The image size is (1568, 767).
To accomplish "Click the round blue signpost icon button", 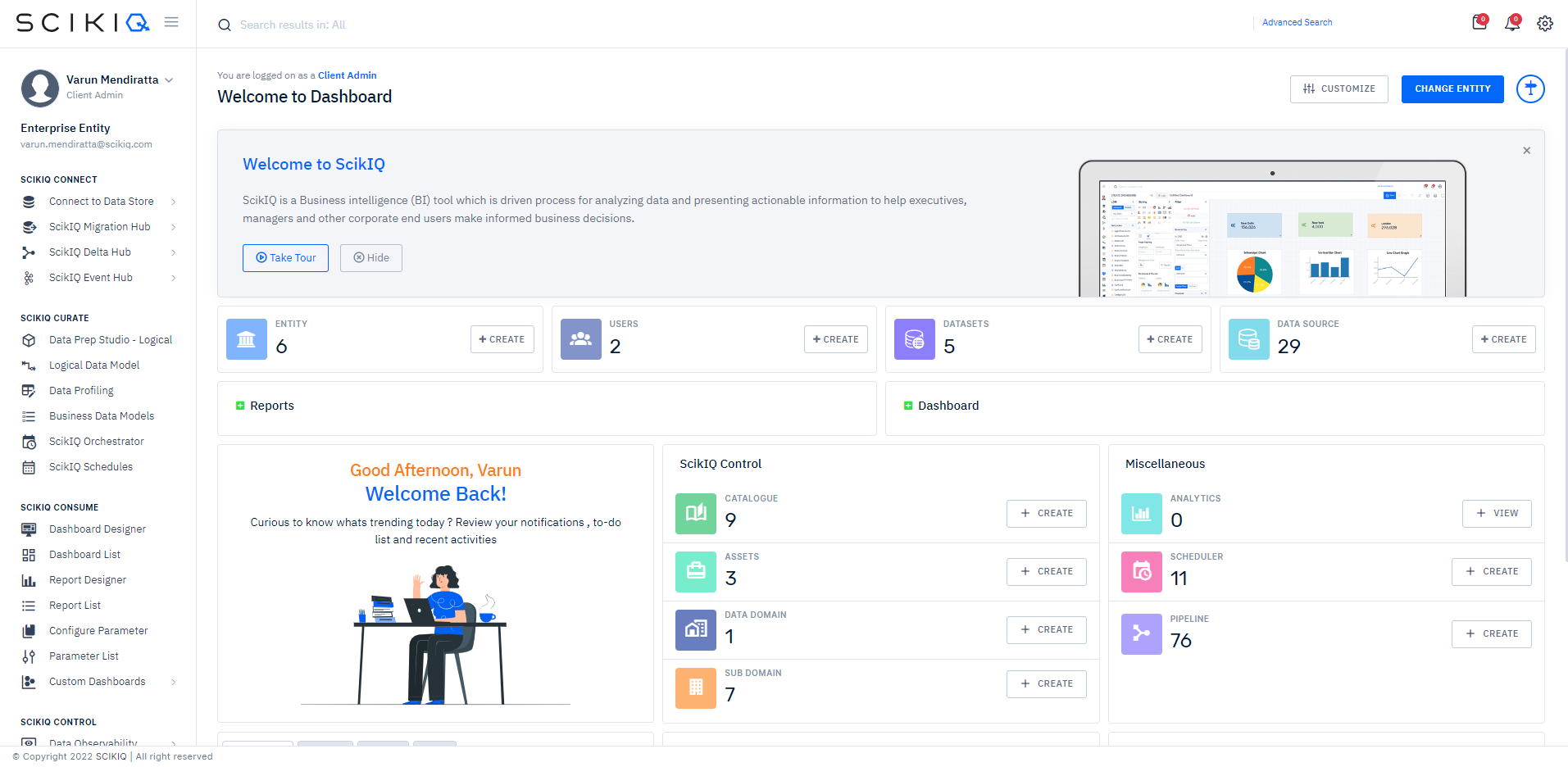I will tap(1530, 88).
